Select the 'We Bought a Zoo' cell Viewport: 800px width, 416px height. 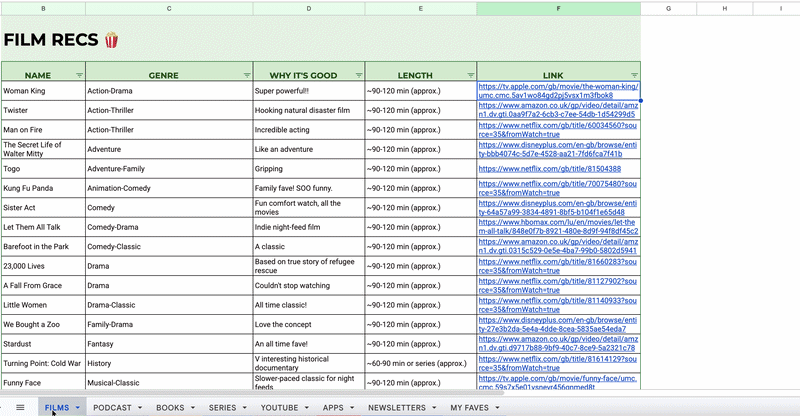43,325
